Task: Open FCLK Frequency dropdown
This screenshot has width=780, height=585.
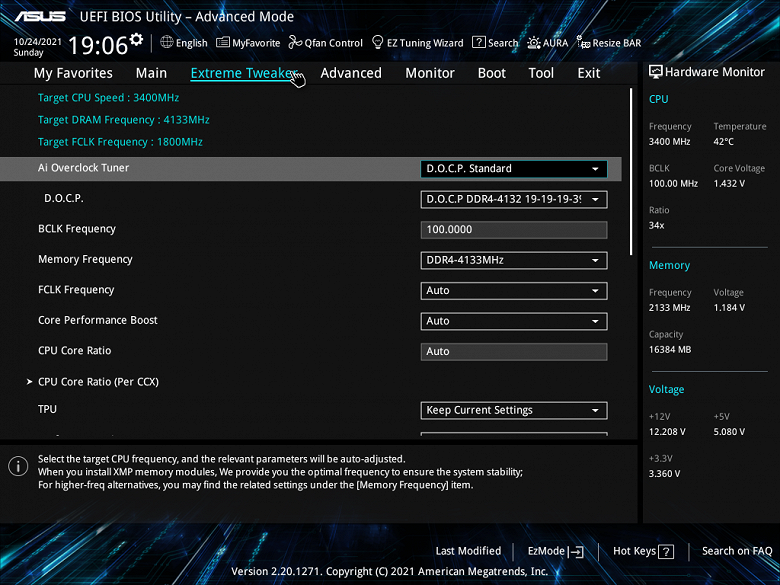Action: point(514,291)
